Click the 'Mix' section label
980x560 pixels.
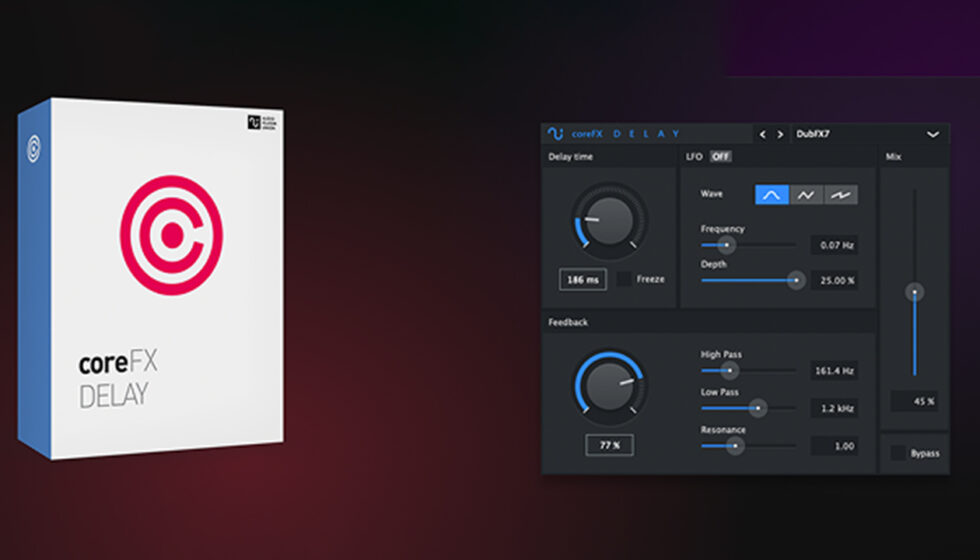click(894, 157)
